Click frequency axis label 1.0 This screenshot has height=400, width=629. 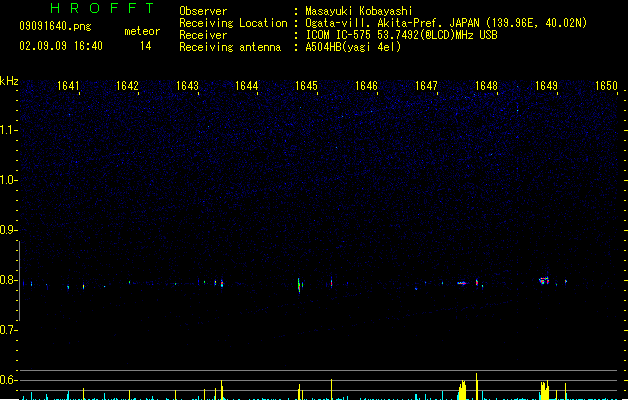coord(8,180)
